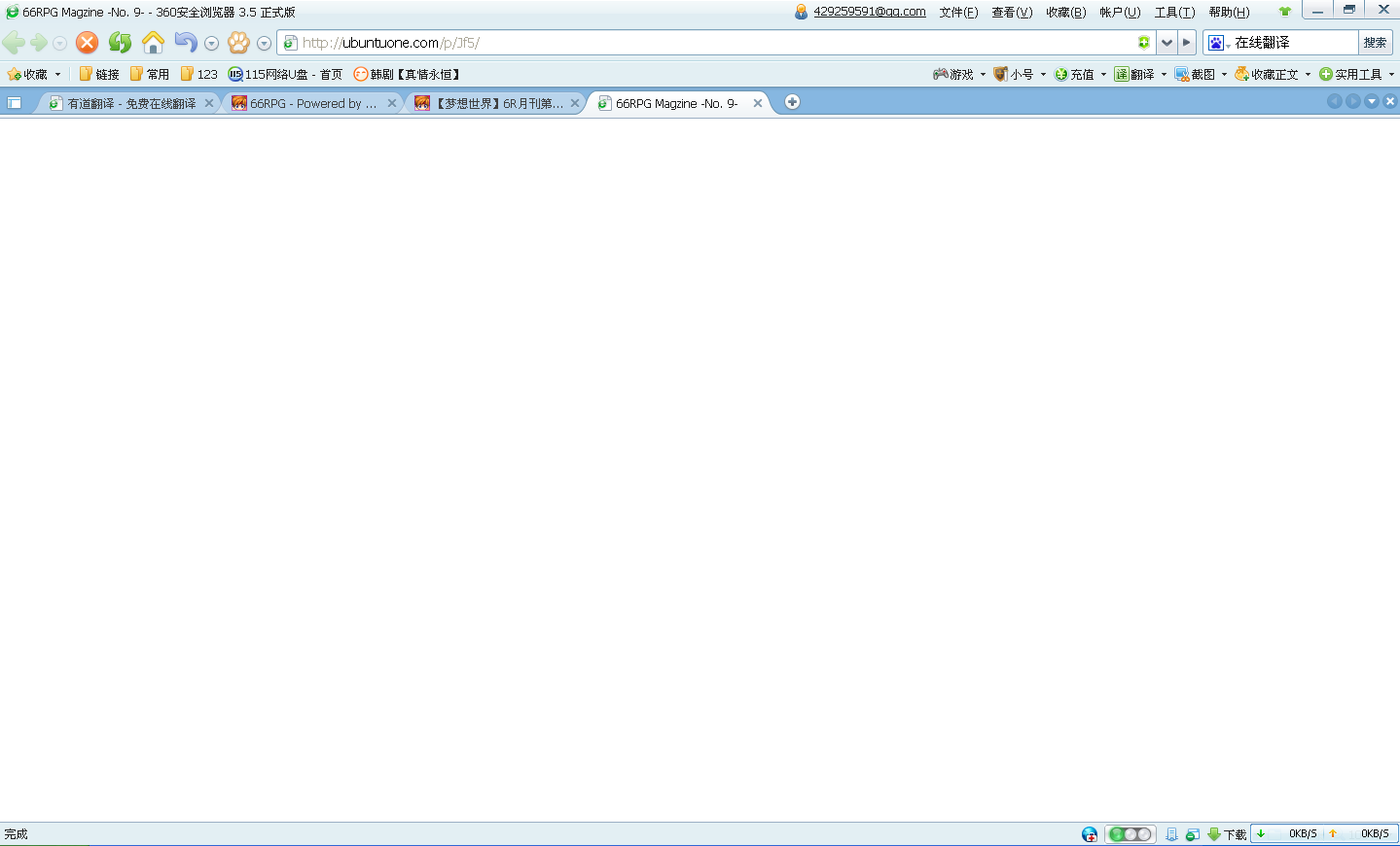The image size is (1400, 846).
Task: Click the go arrow beside address bar
Action: (1186, 43)
